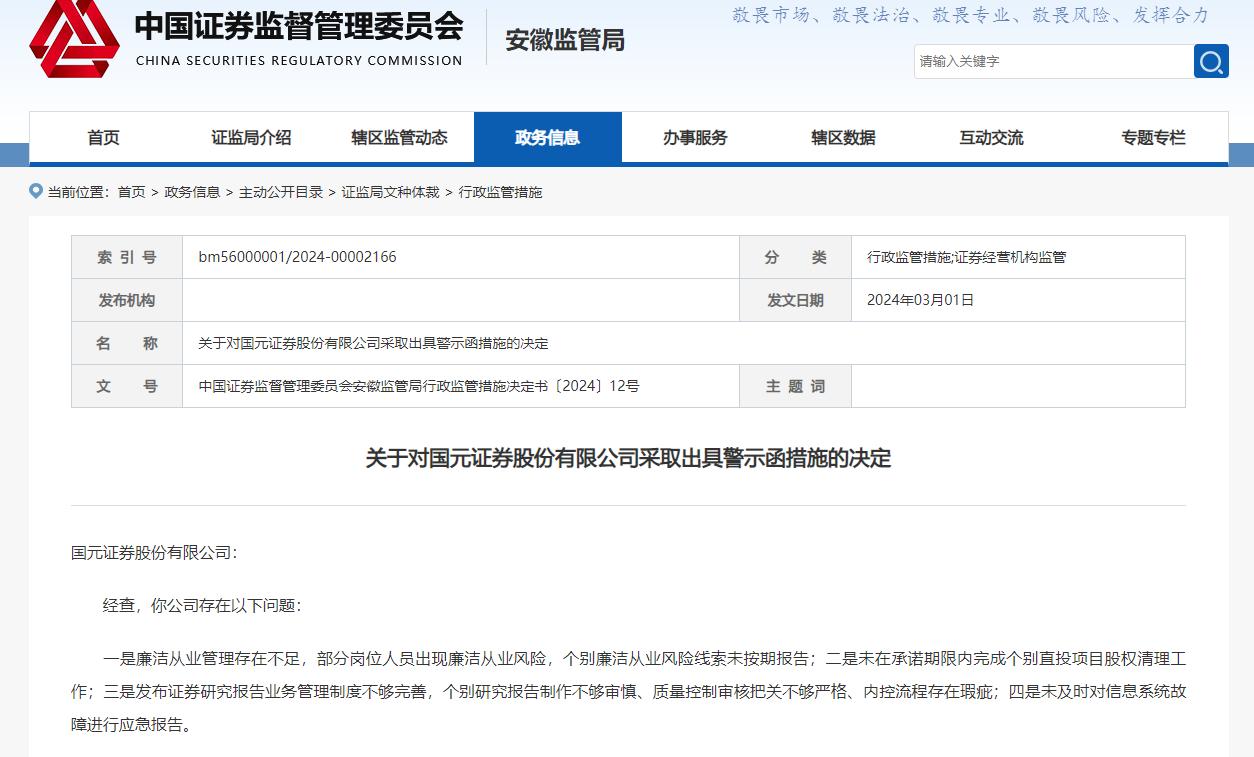Click the date 2024年03月01日
This screenshot has width=1254, height=757.
920,300
